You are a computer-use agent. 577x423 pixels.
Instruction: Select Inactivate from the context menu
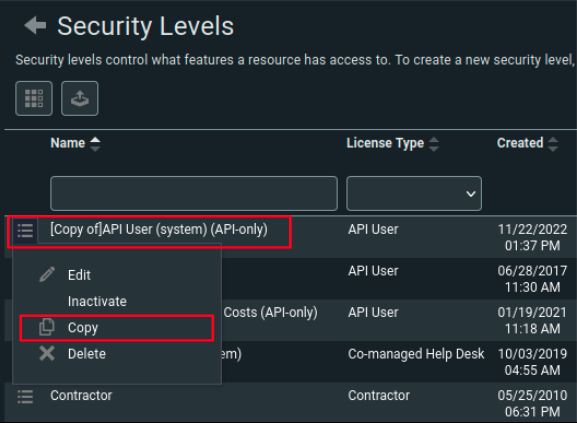(x=97, y=301)
